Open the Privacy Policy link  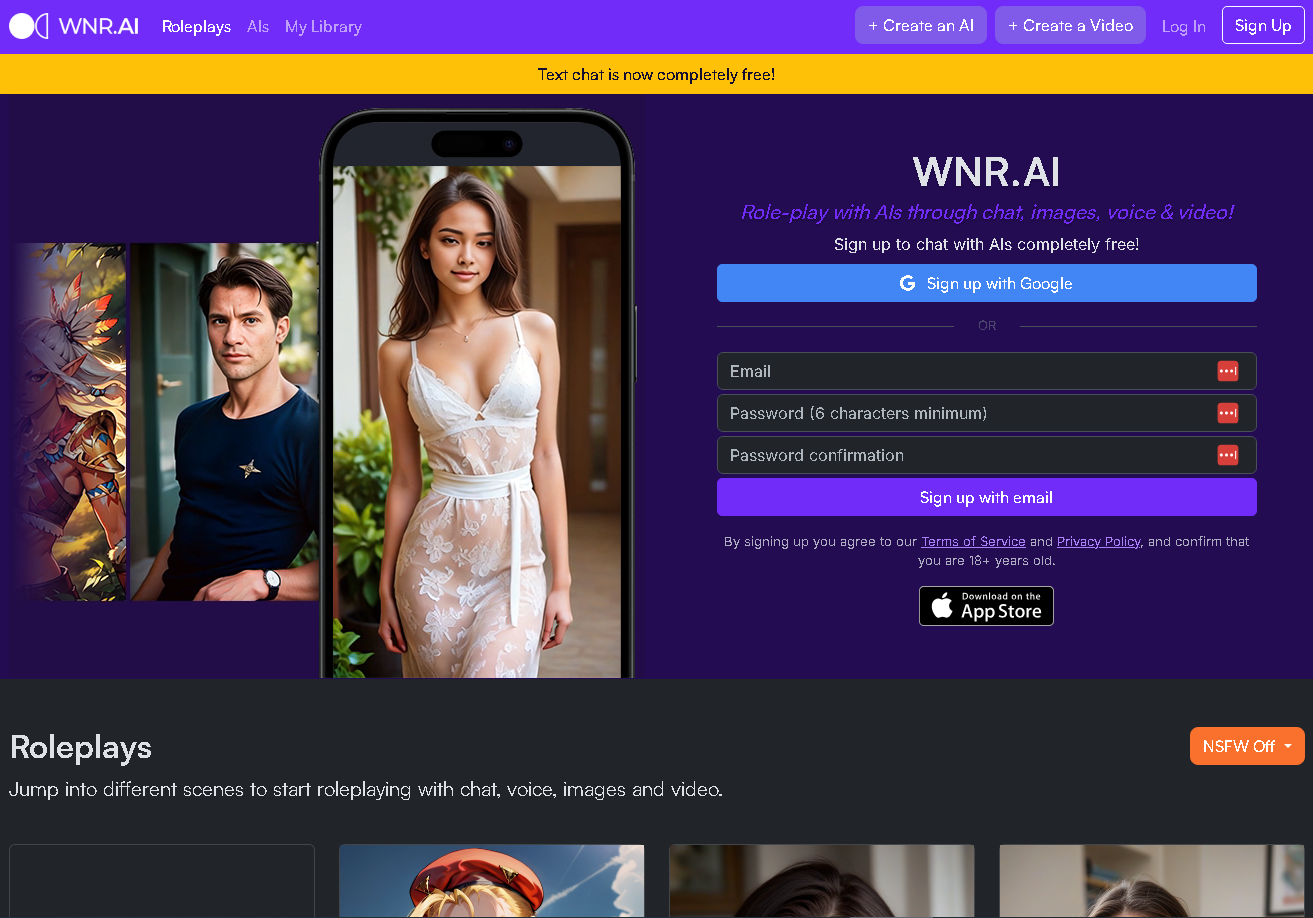pyautogui.click(x=1098, y=541)
